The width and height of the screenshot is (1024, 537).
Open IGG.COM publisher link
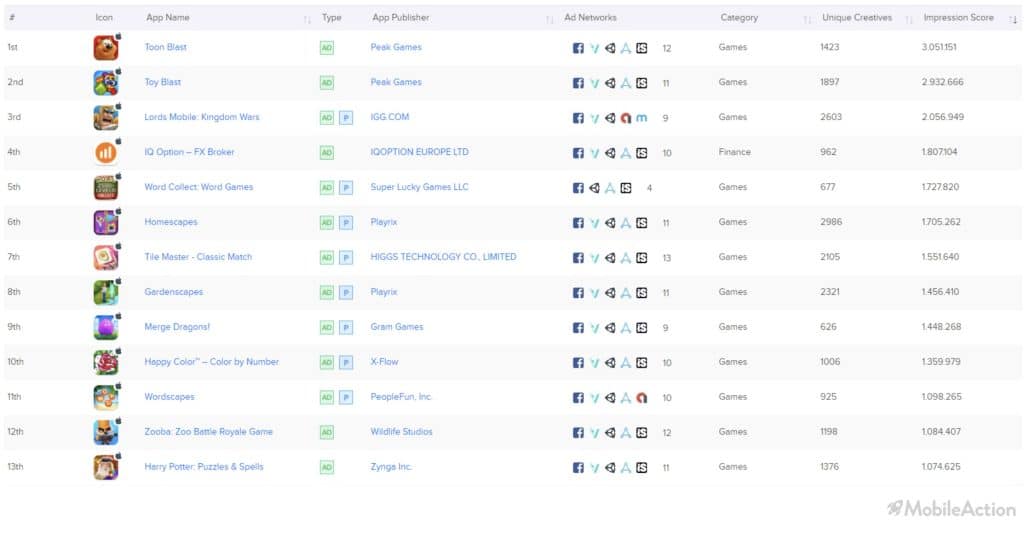pos(390,117)
